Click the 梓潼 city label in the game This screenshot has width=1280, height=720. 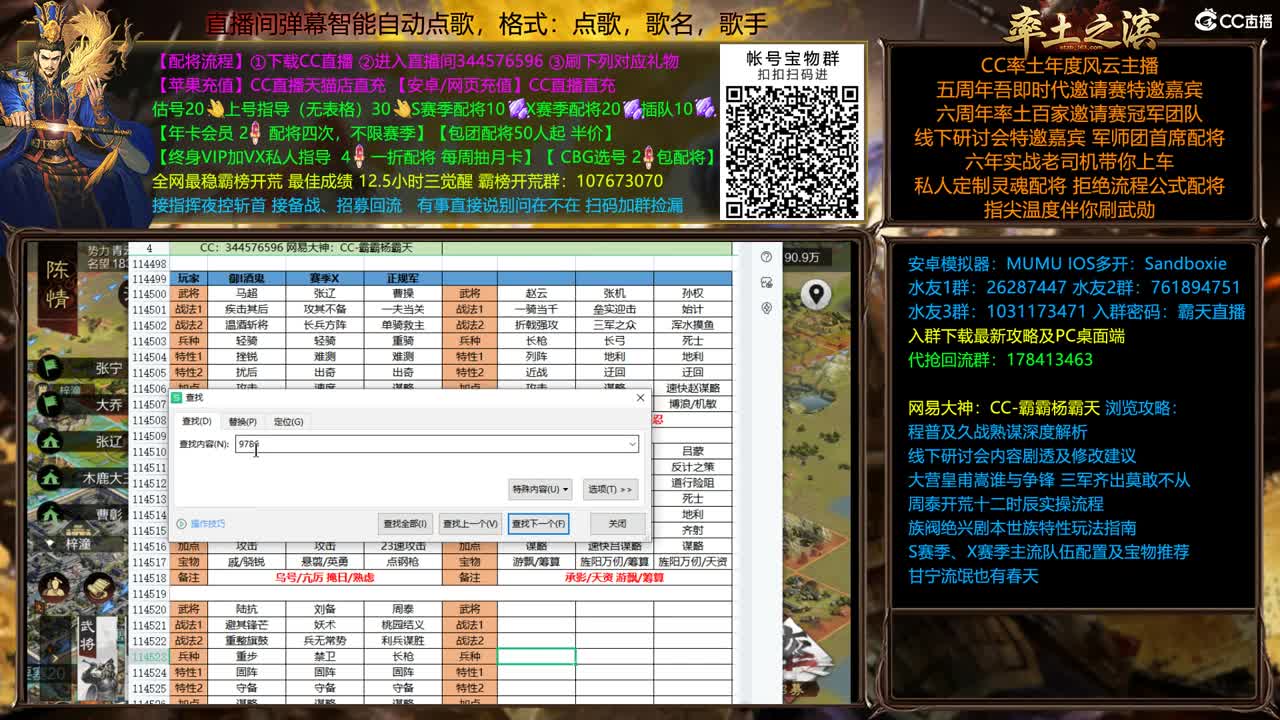tap(76, 544)
